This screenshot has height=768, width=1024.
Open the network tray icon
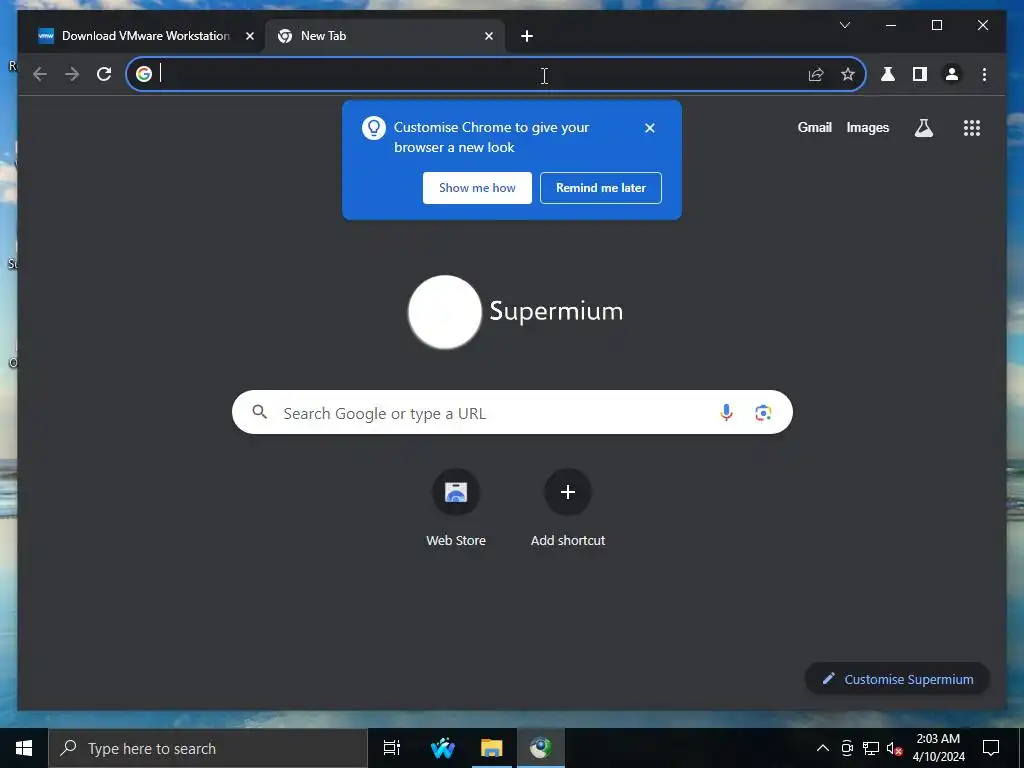point(871,748)
